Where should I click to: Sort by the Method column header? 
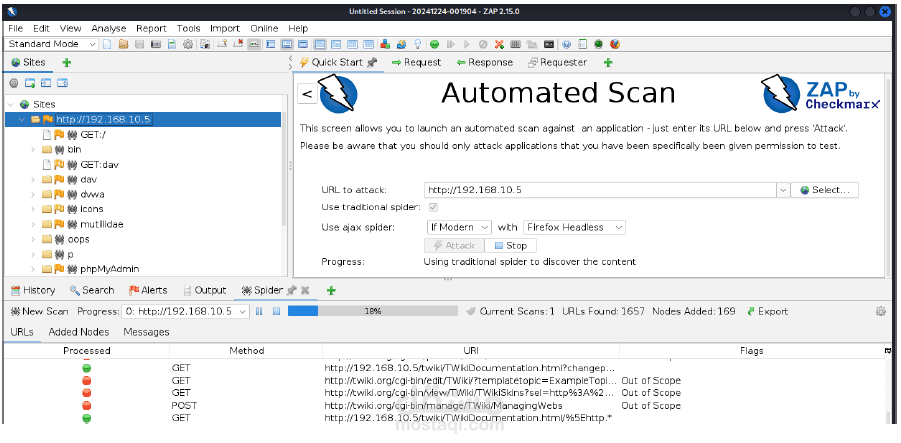coord(247,350)
